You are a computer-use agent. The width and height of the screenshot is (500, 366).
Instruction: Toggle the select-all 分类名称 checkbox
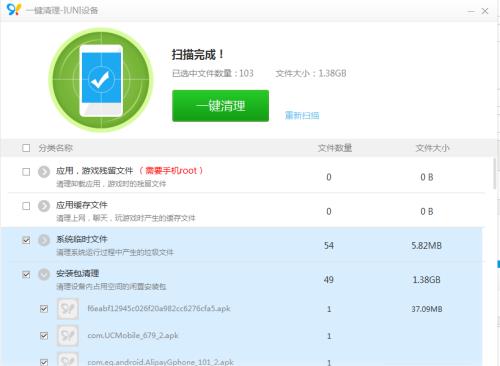(x=26, y=148)
